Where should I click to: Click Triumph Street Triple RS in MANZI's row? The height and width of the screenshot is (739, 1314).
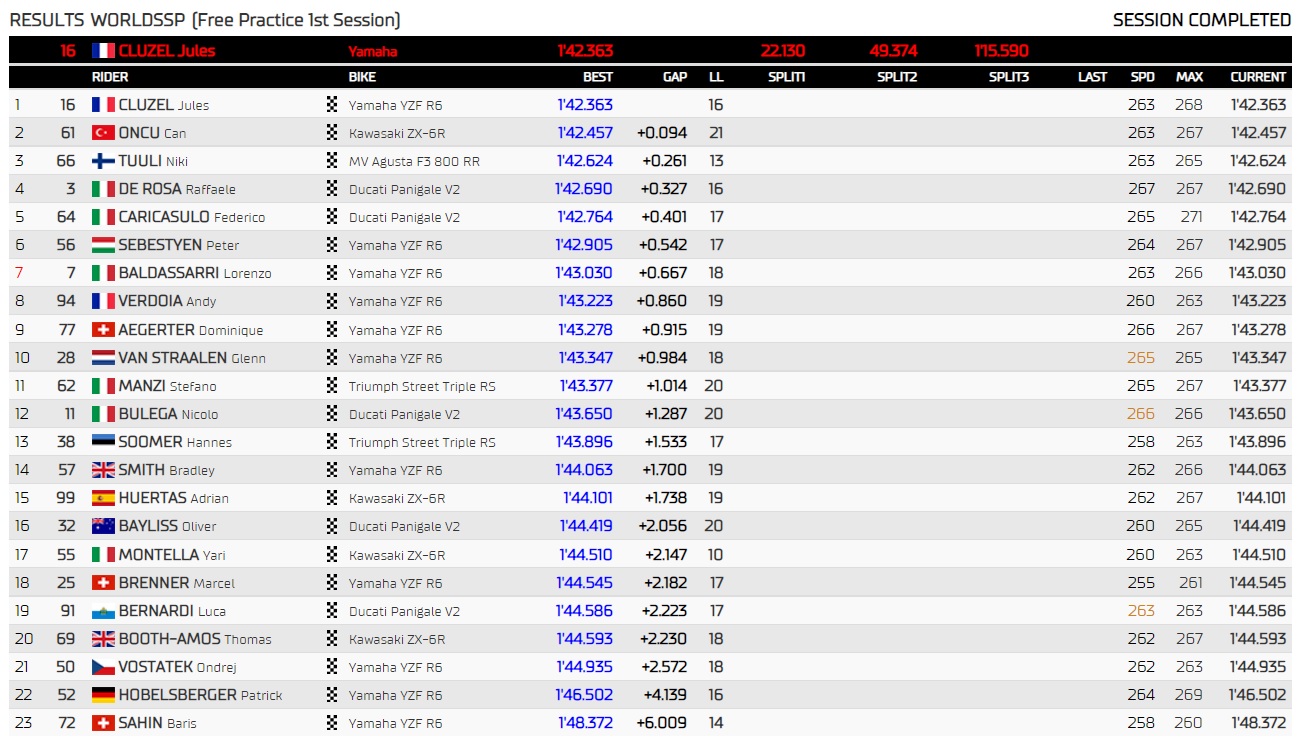422,386
